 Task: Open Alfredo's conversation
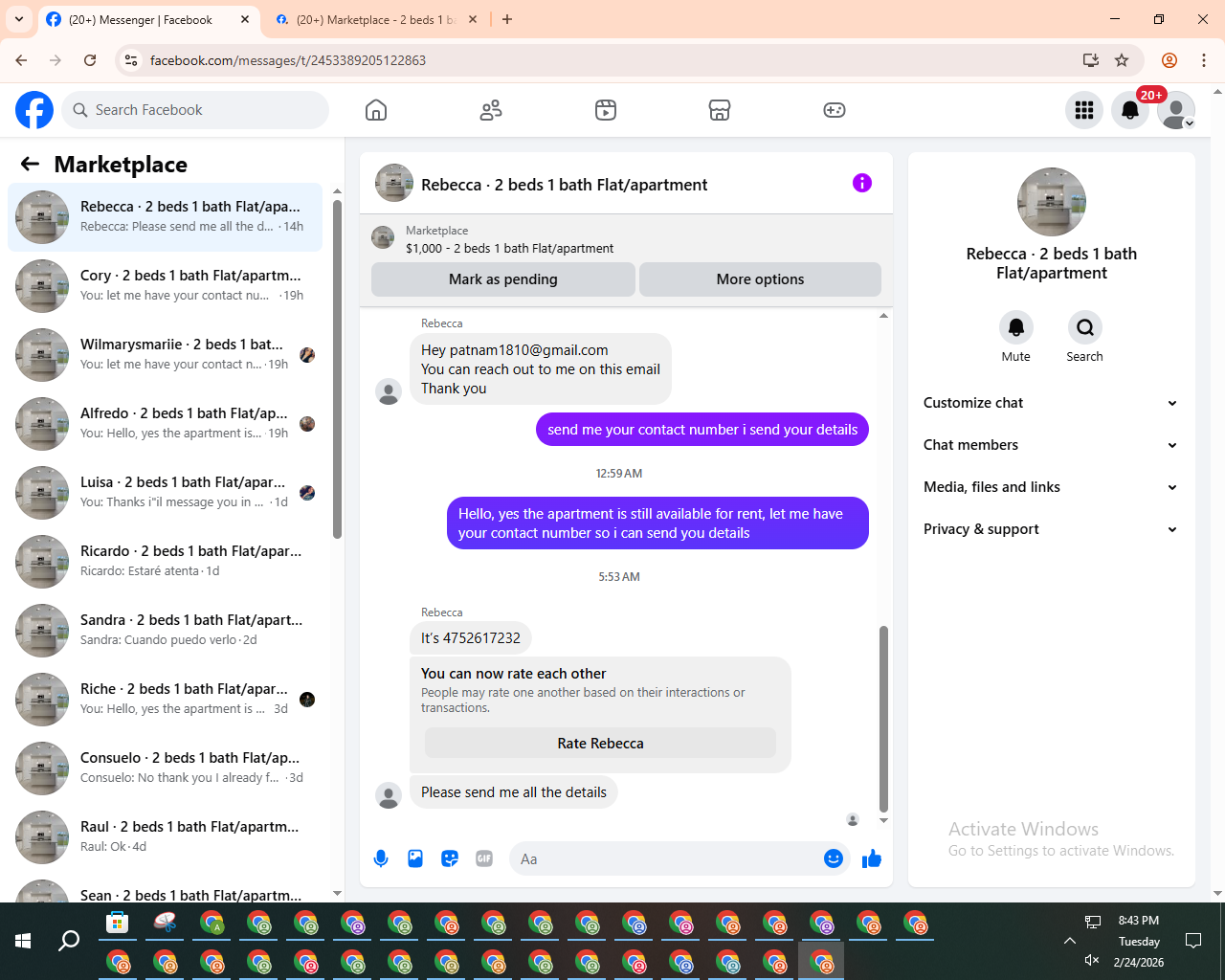[165, 423]
